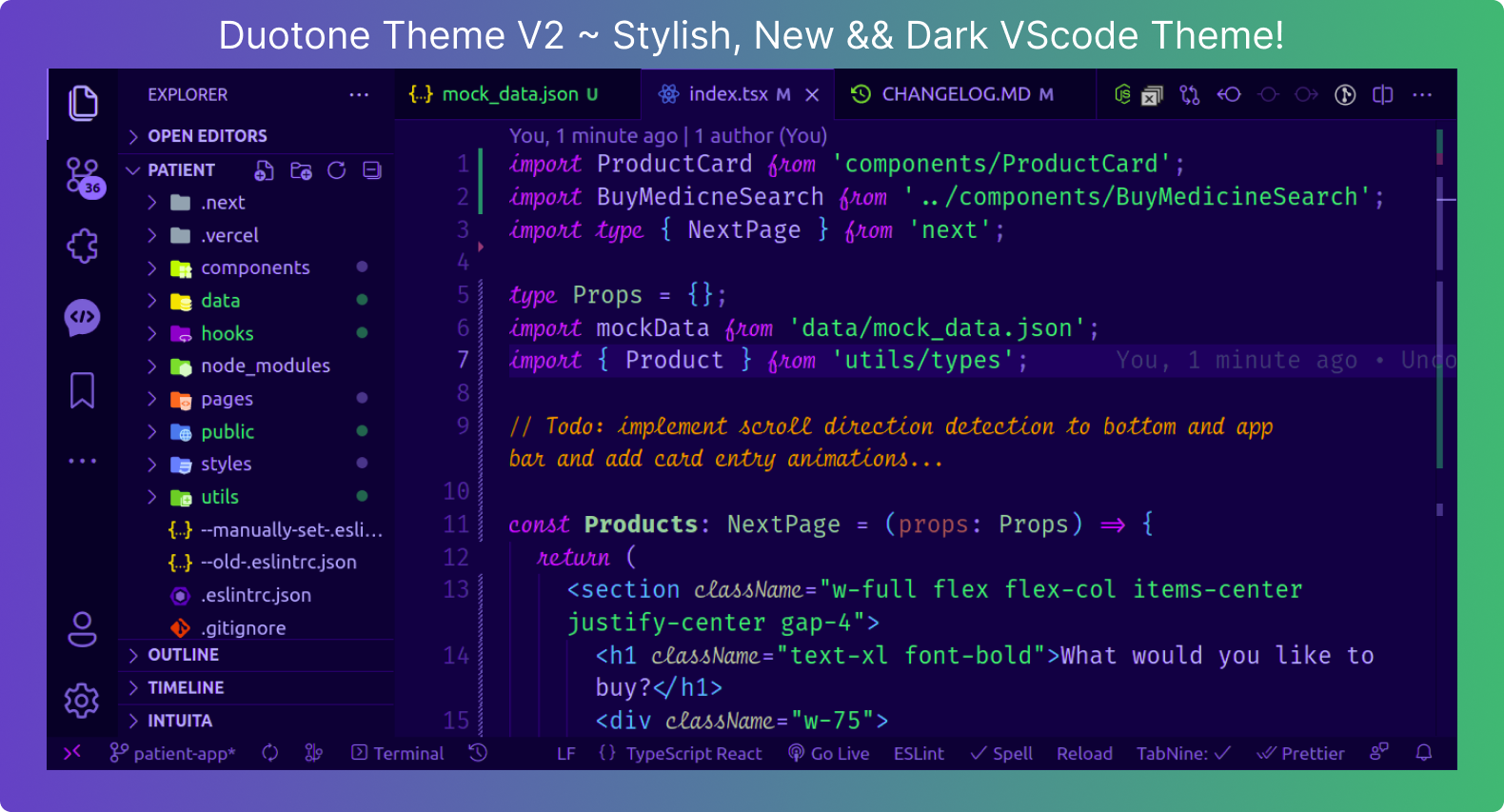Image resolution: width=1504 pixels, height=812 pixels.
Task: Open the Explorer view in activity bar
Action: click(x=83, y=103)
